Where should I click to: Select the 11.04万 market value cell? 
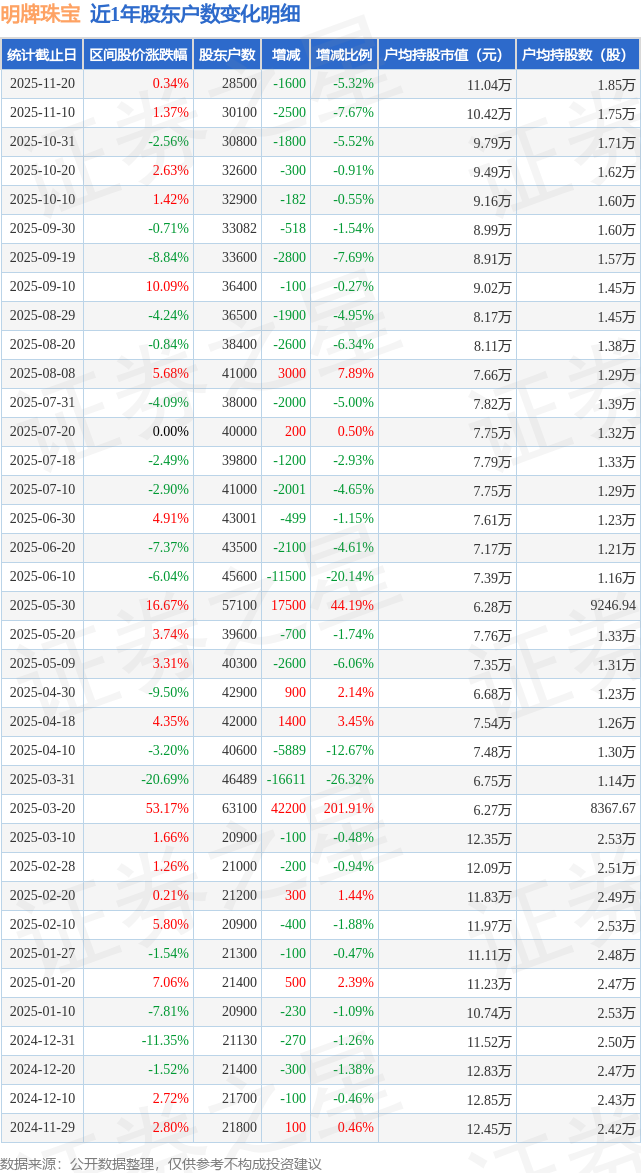489,84
